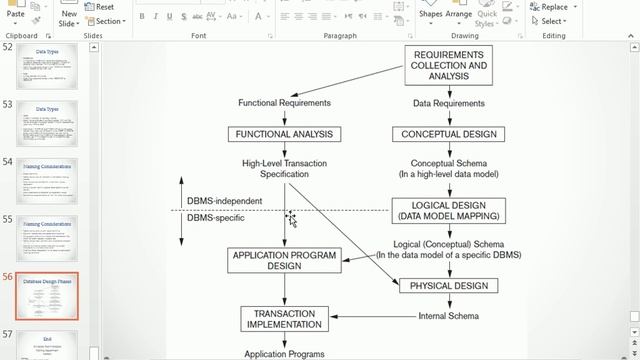
Task: Click the FUNCTIONAL ANALYSIS box
Action: pos(284,134)
